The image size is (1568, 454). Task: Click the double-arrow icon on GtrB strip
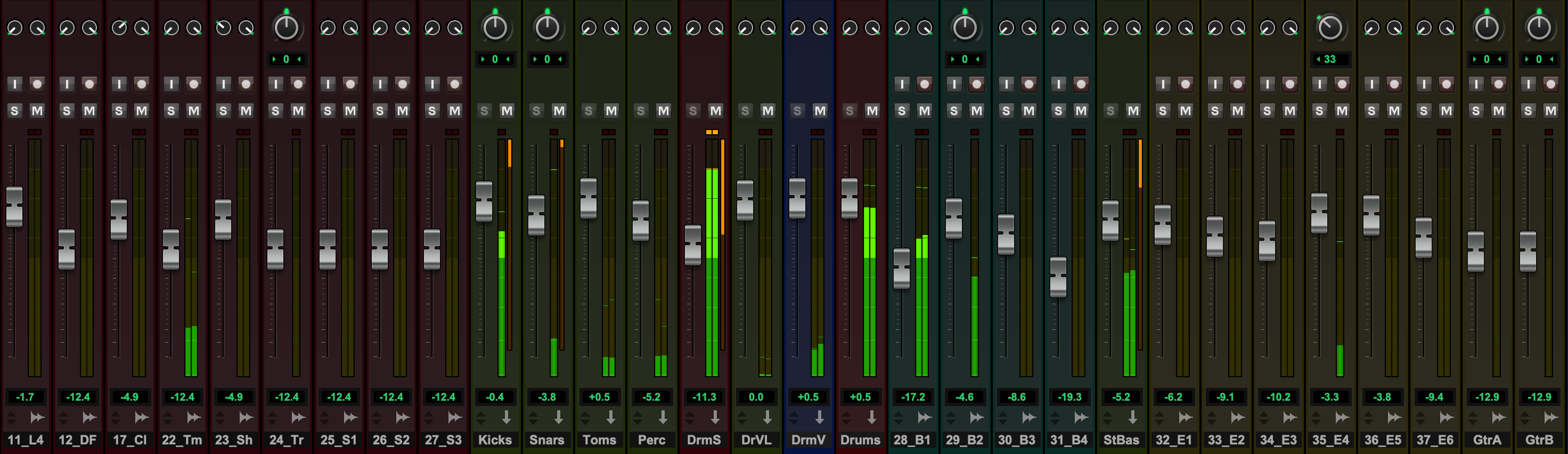1550,417
